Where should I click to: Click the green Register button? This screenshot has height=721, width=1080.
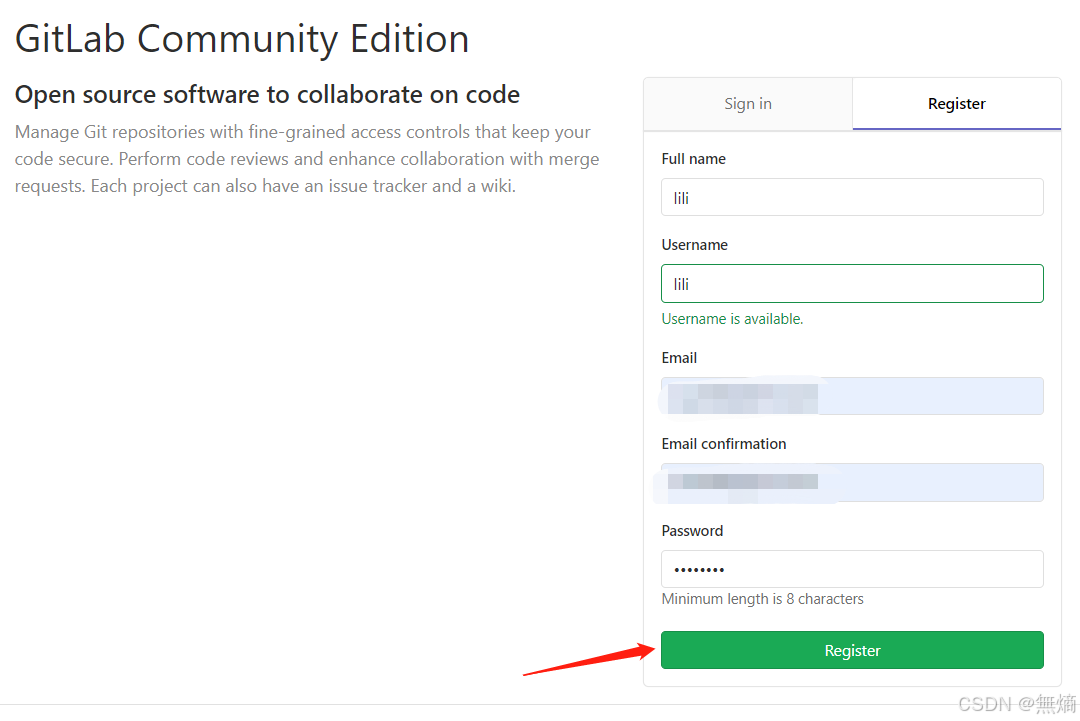point(852,650)
